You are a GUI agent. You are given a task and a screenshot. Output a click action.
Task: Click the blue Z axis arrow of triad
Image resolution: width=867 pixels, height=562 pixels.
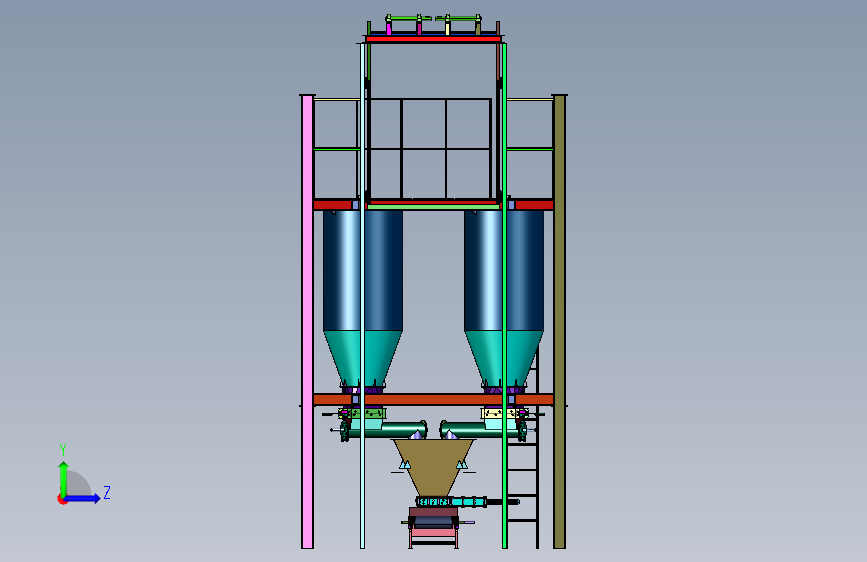[83, 498]
